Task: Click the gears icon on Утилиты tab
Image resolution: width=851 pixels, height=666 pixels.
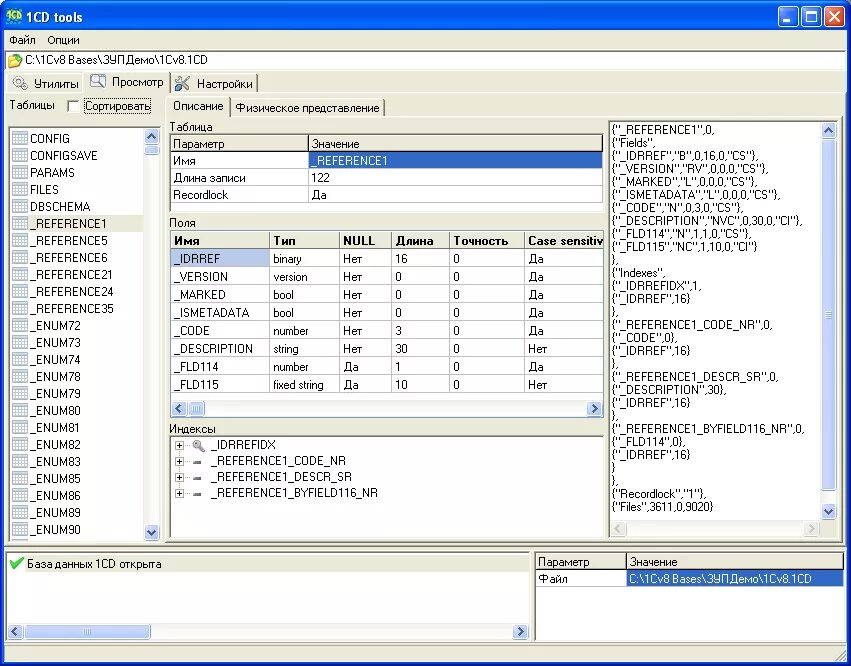Action: pyautogui.click(x=20, y=83)
